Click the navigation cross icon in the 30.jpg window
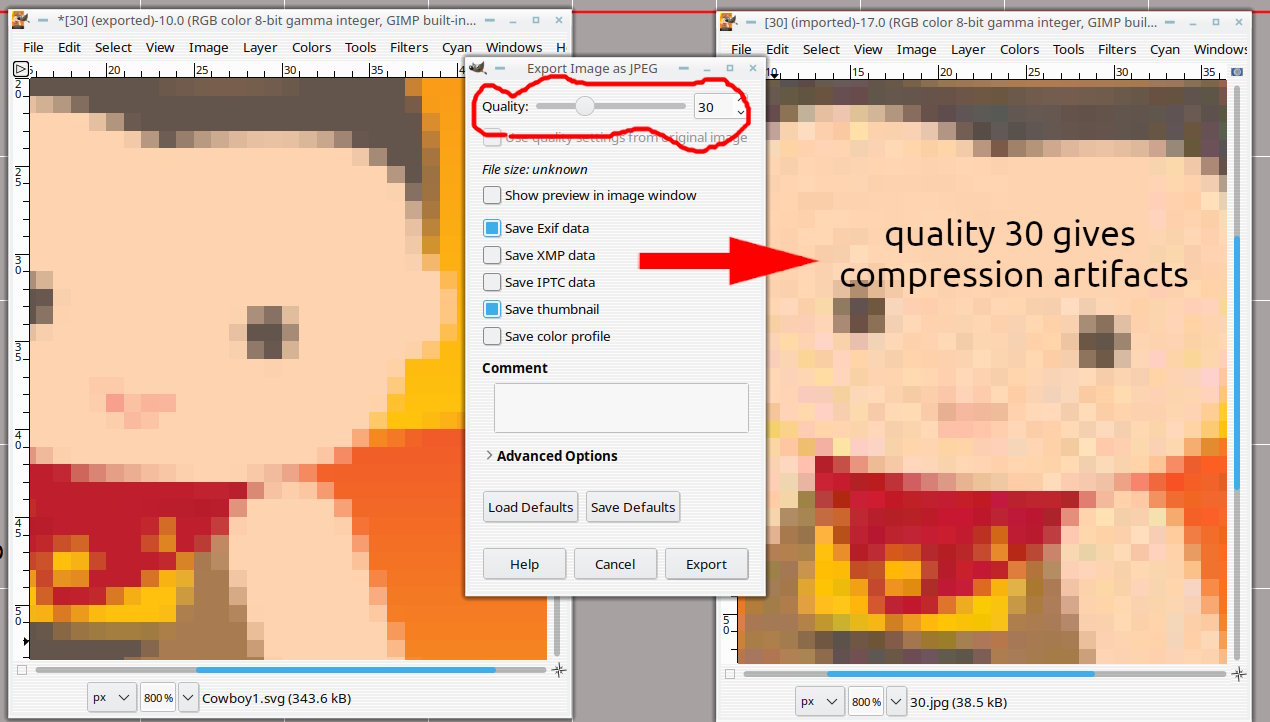This screenshot has width=1270, height=722. click(1238, 673)
